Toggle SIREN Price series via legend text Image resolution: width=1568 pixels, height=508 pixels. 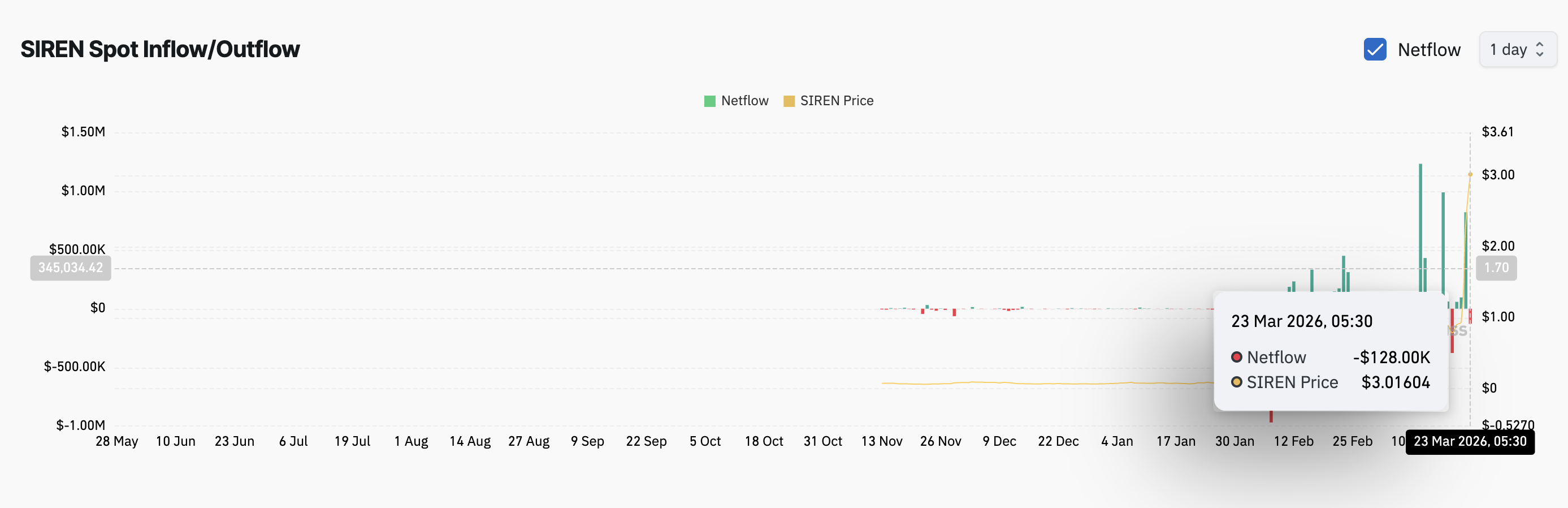click(x=837, y=101)
